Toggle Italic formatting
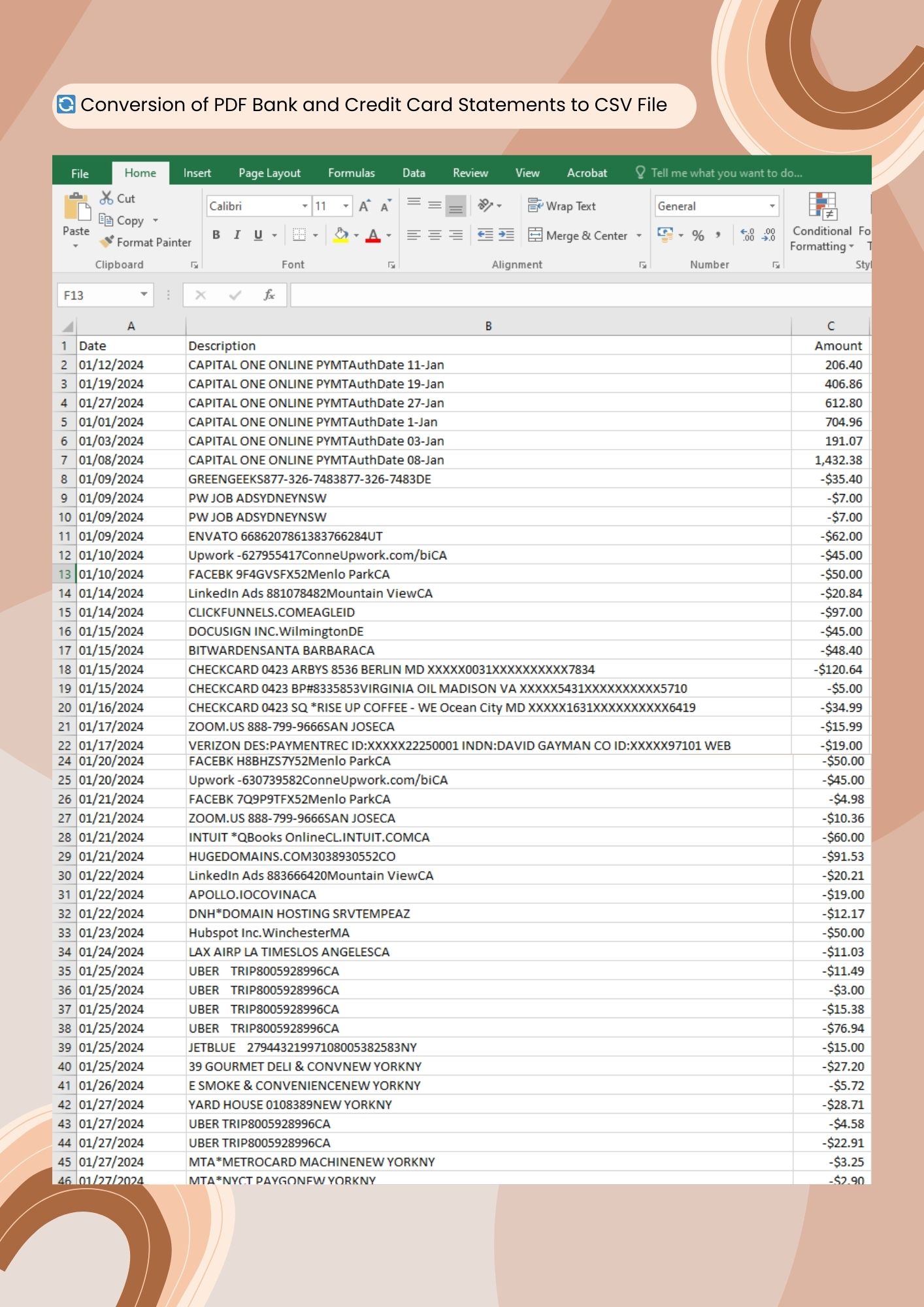The image size is (924, 1307). (x=237, y=235)
